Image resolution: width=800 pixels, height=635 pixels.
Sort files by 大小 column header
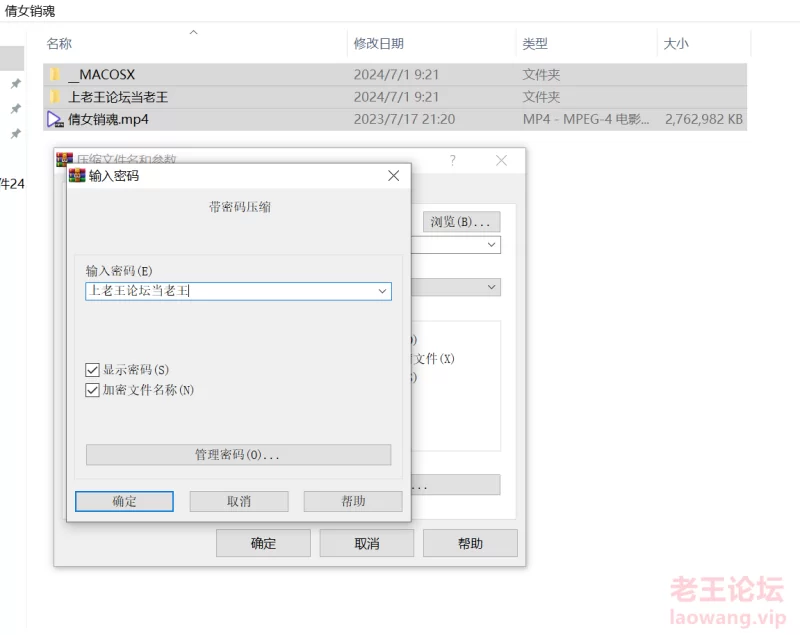tap(676, 44)
